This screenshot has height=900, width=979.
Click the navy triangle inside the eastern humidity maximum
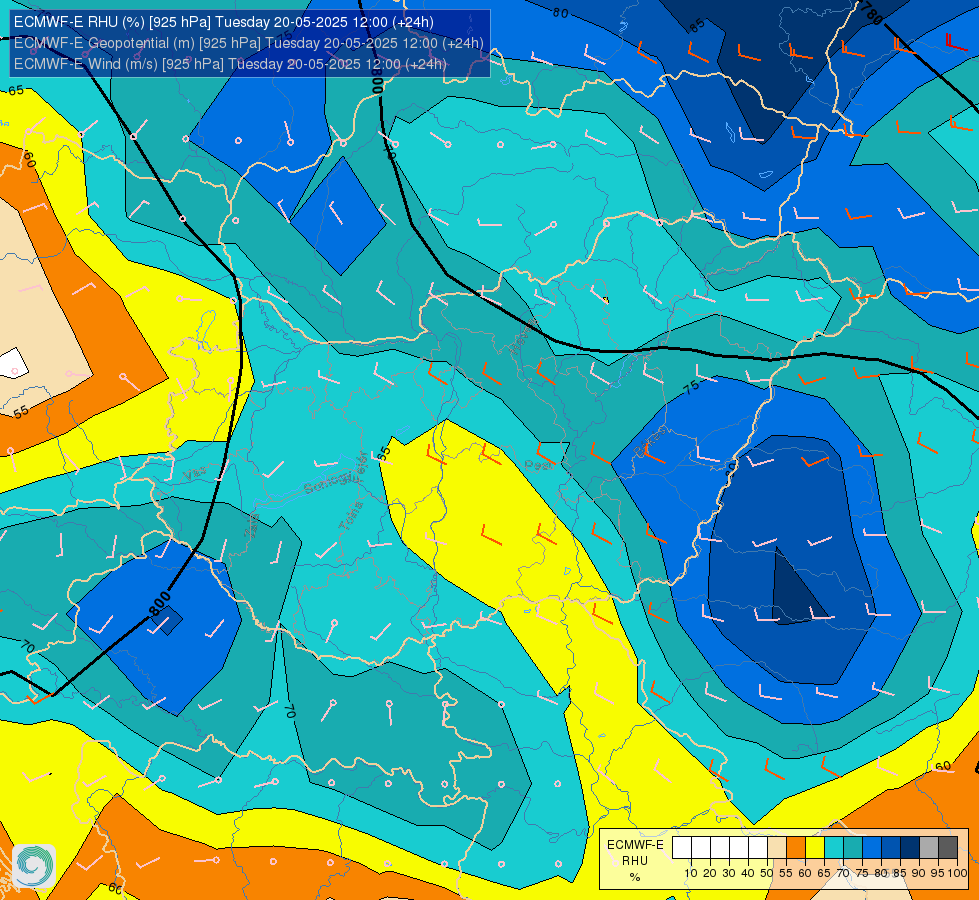click(796, 589)
